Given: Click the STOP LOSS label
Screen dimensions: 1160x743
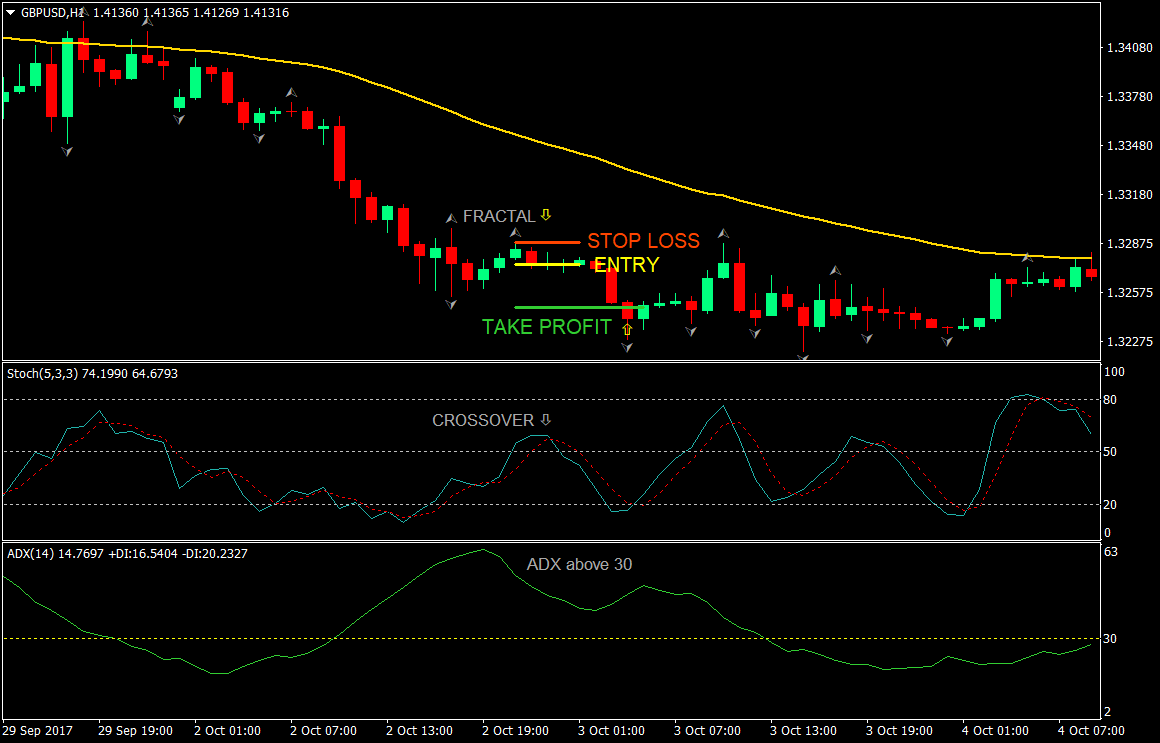Looking at the screenshot, I should tap(643, 241).
